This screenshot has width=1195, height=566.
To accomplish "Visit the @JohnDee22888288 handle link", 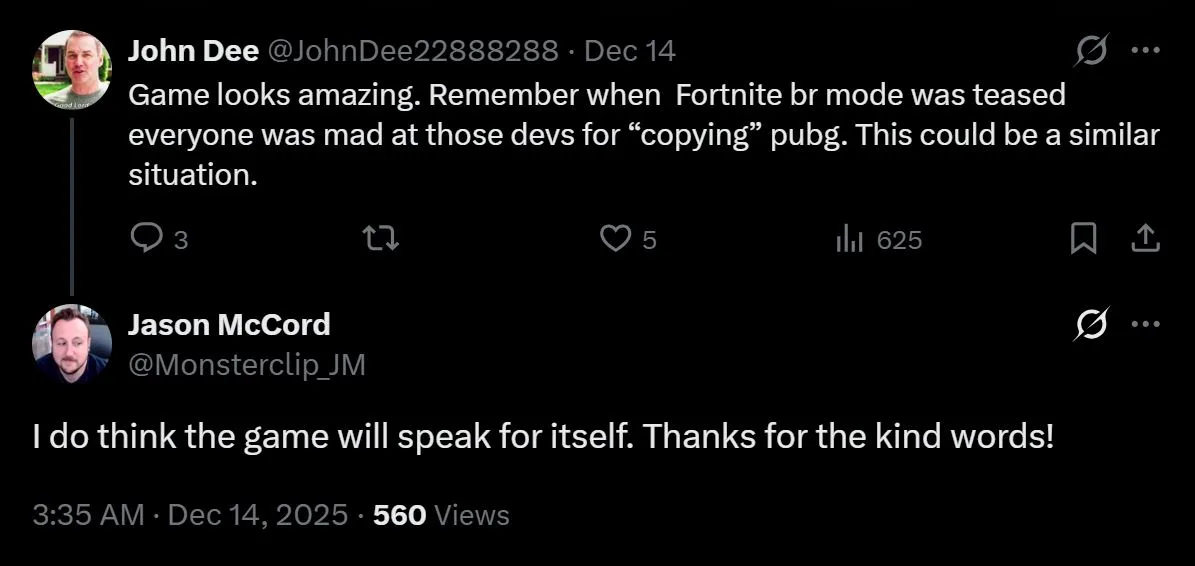I will [412, 51].
